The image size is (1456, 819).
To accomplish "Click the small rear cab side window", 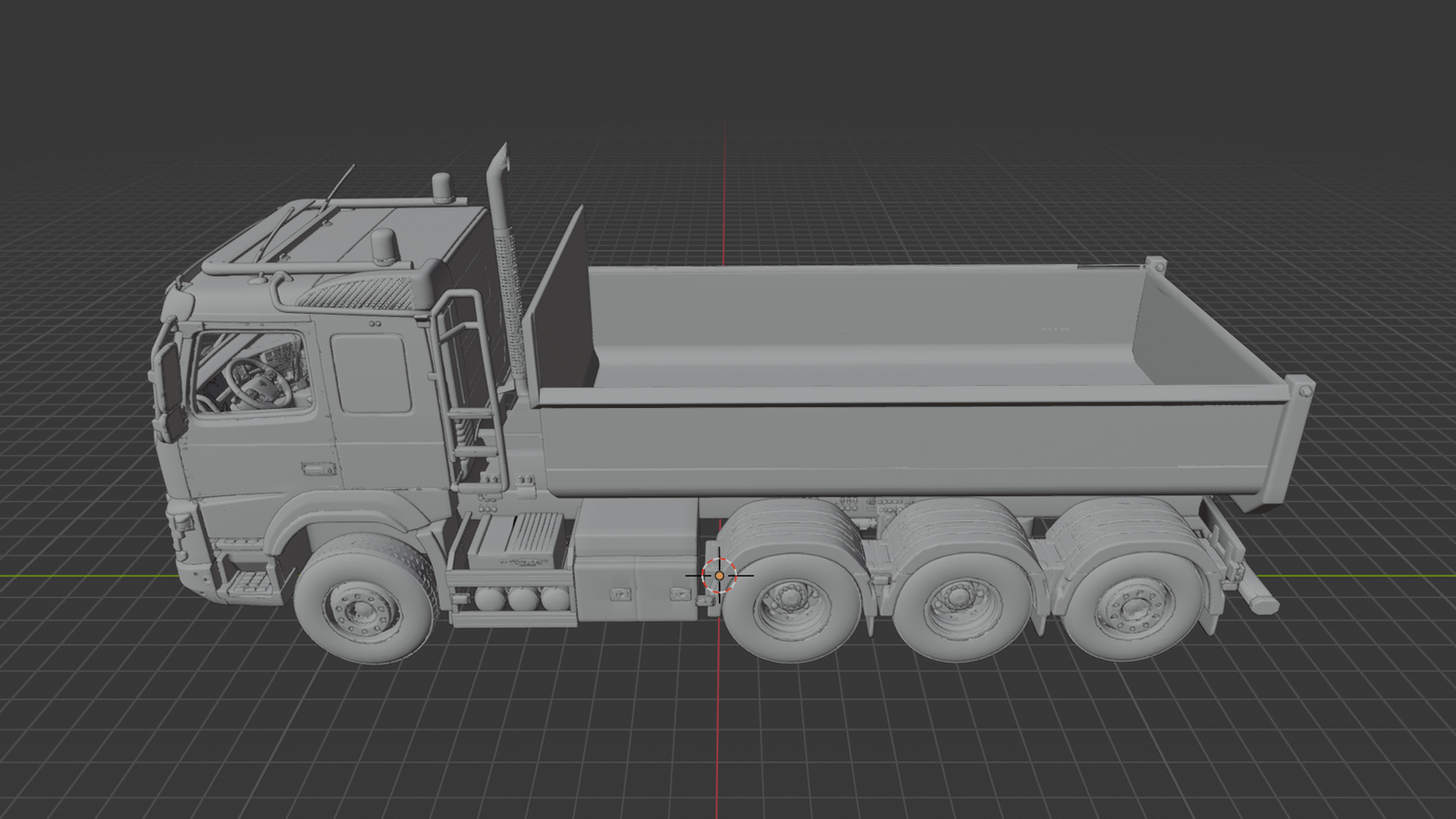I will tap(372, 374).
